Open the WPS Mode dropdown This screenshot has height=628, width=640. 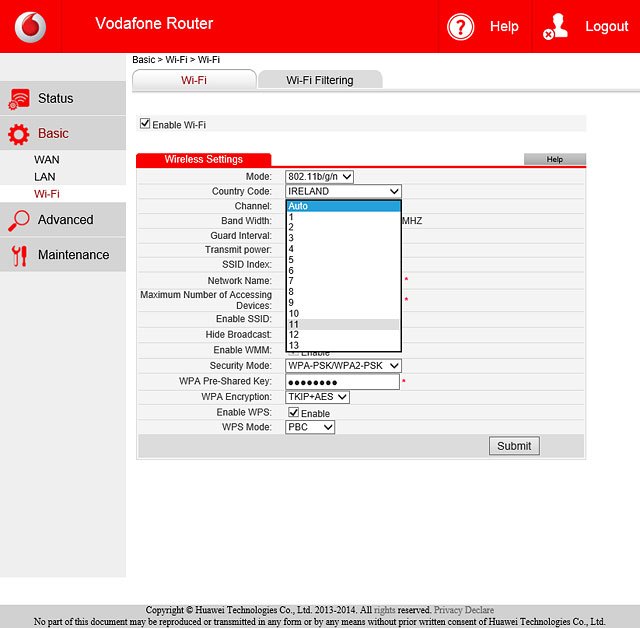point(310,427)
